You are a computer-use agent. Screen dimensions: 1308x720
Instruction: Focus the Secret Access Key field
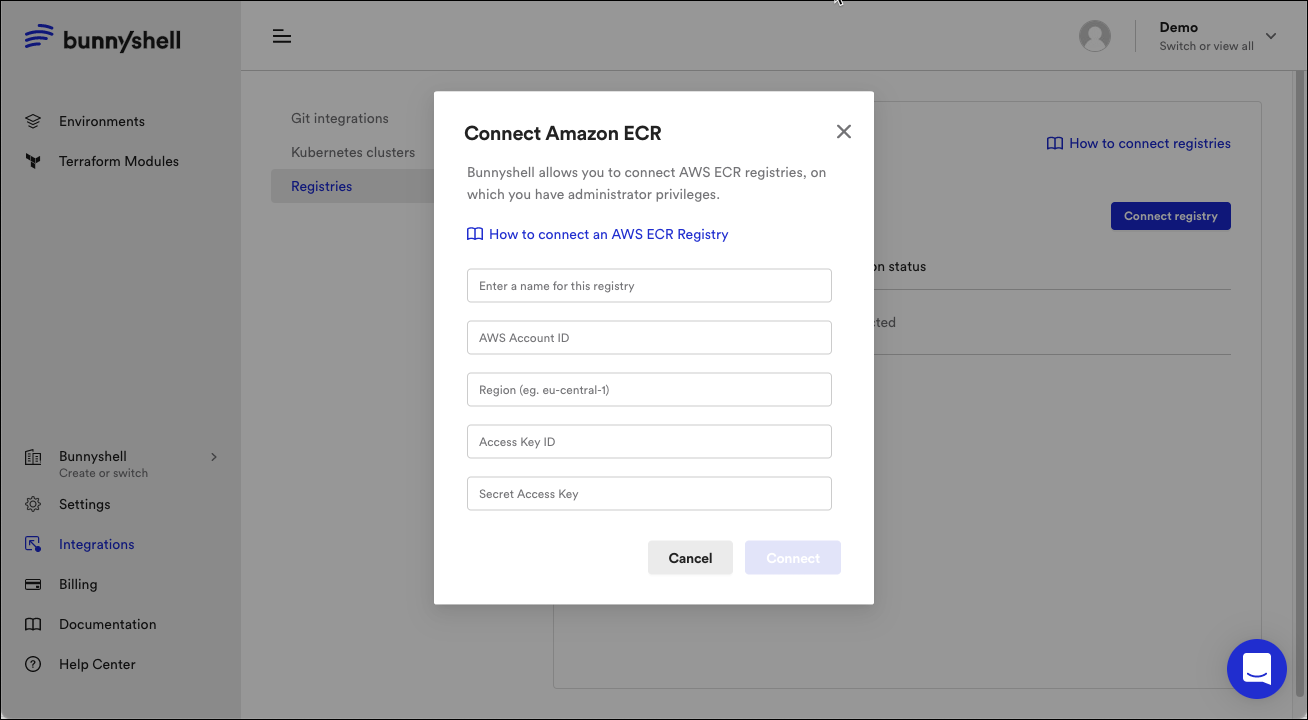point(649,493)
